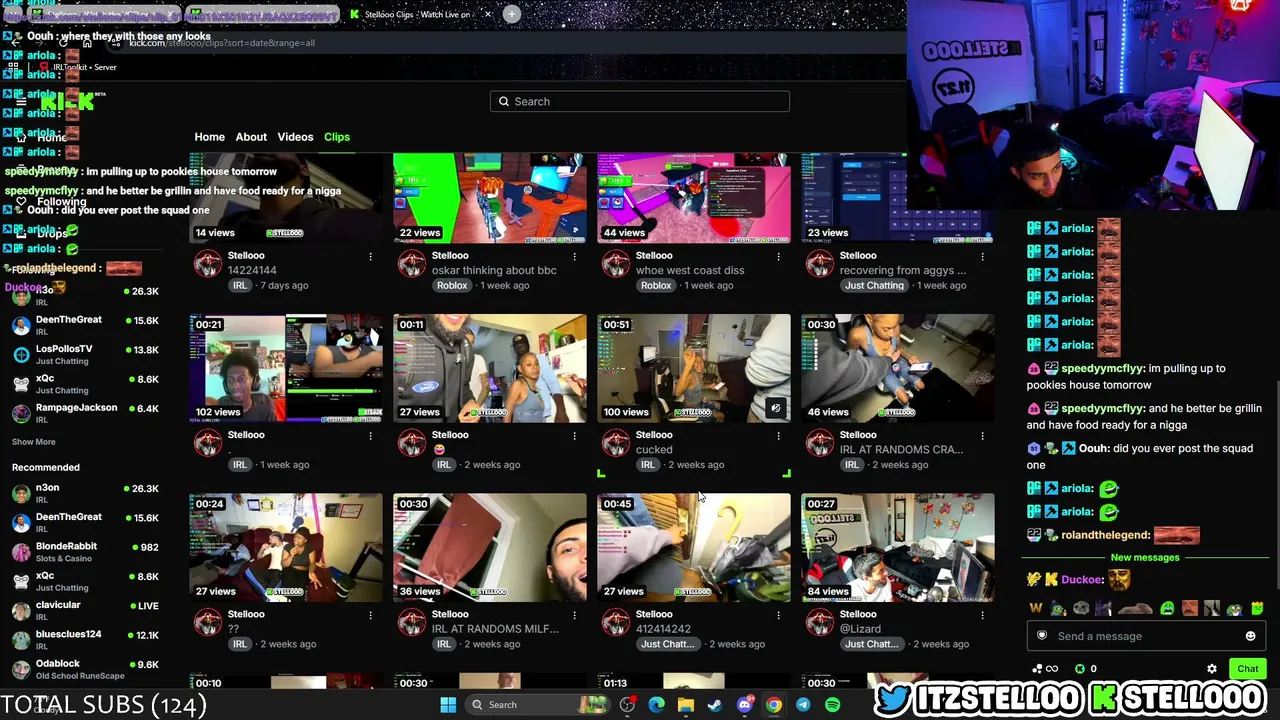
Task: Switch to Chrome in the taskbar
Action: pyautogui.click(x=774, y=705)
